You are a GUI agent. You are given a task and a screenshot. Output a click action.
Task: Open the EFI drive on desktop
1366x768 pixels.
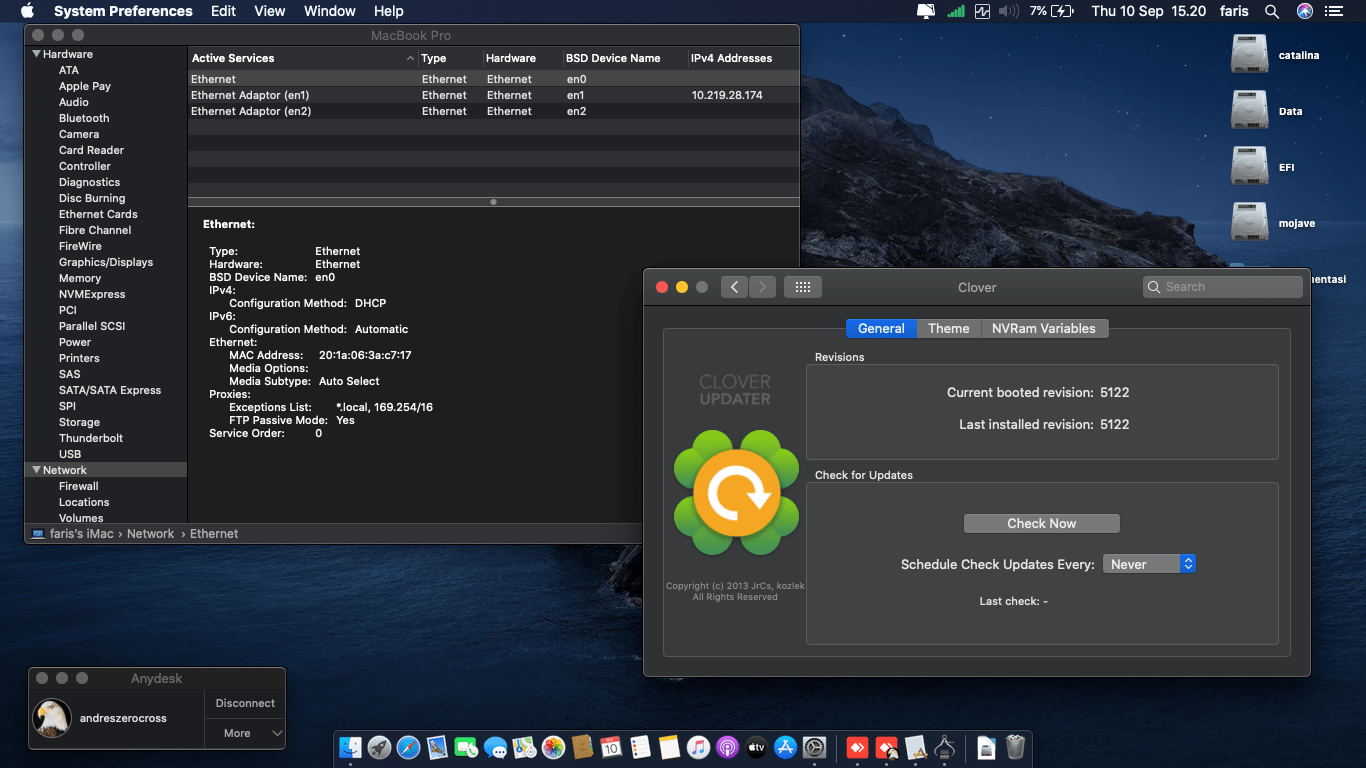(1250, 167)
